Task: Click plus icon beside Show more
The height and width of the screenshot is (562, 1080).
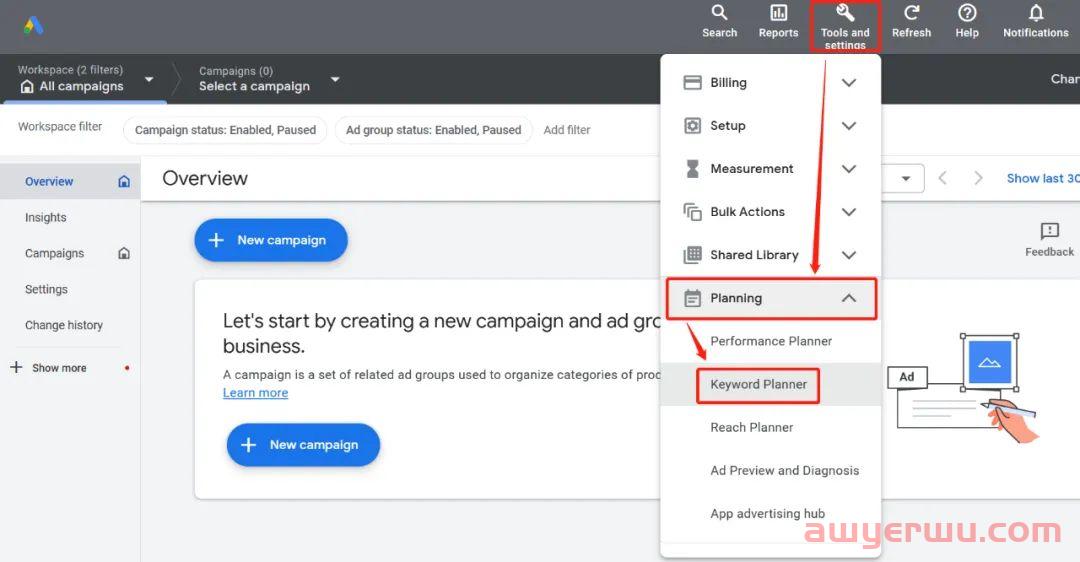Action: tap(17, 367)
